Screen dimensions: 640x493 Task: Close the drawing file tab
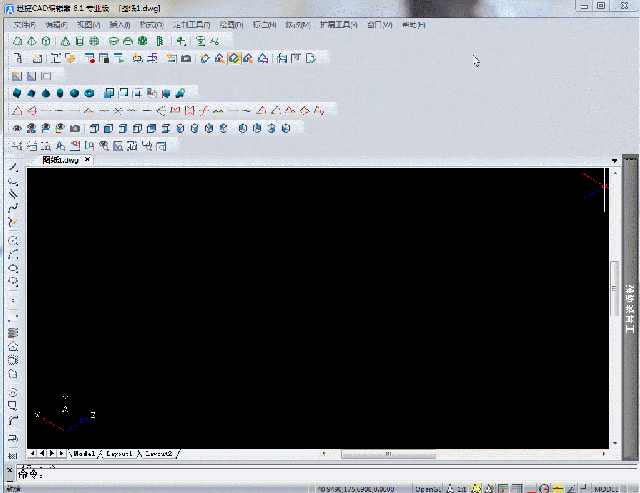pyautogui.click(x=87, y=160)
